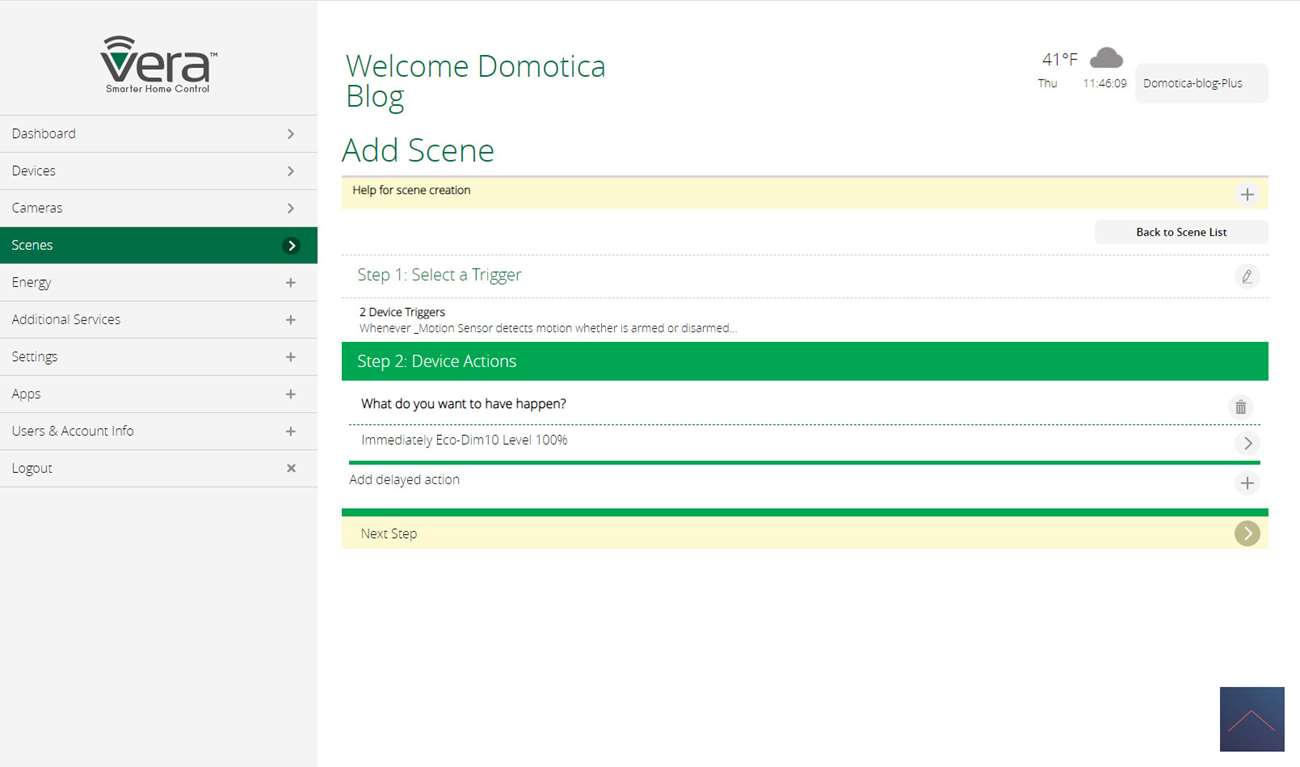
Task: Expand the Help for scene creation panel
Action: [1246, 194]
